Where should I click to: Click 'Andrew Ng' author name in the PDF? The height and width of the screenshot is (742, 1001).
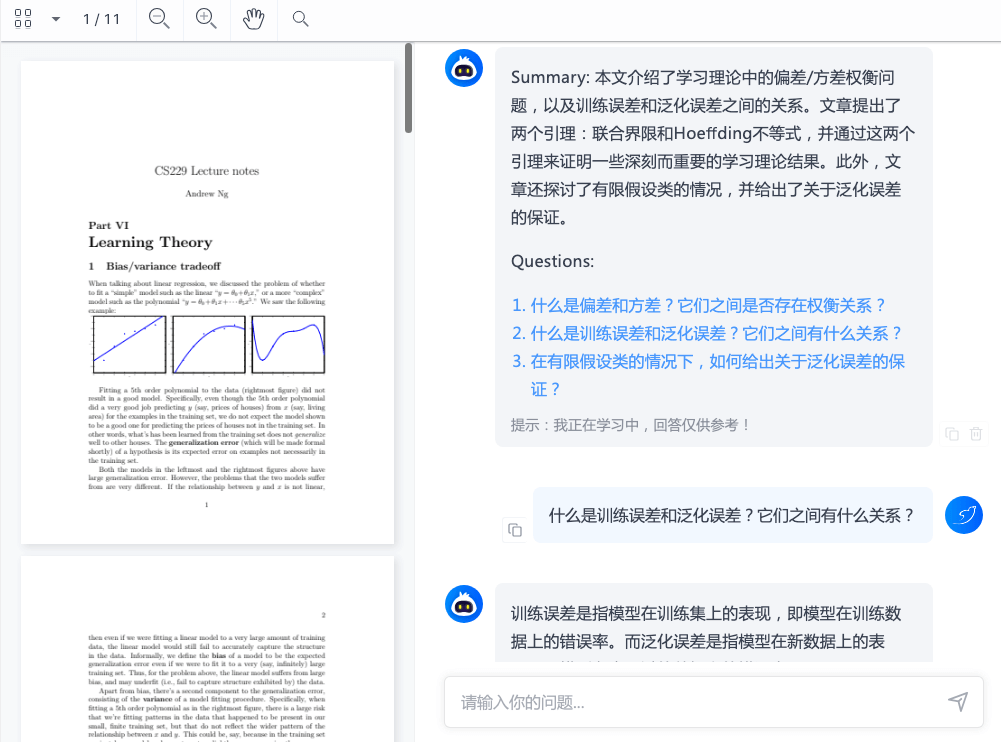click(207, 193)
